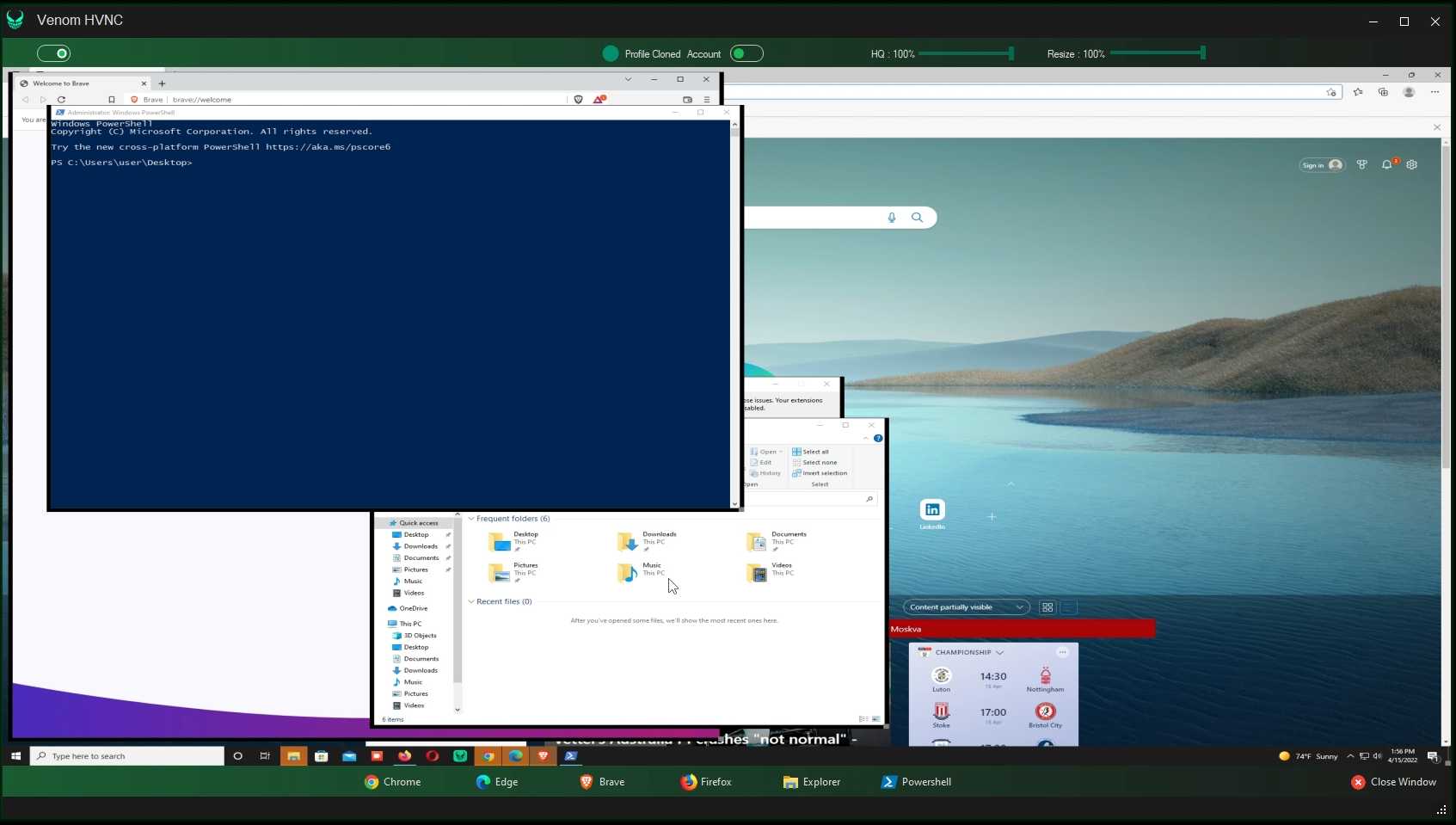
Task: Collapse Frequent folders section
Action: pos(471,519)
